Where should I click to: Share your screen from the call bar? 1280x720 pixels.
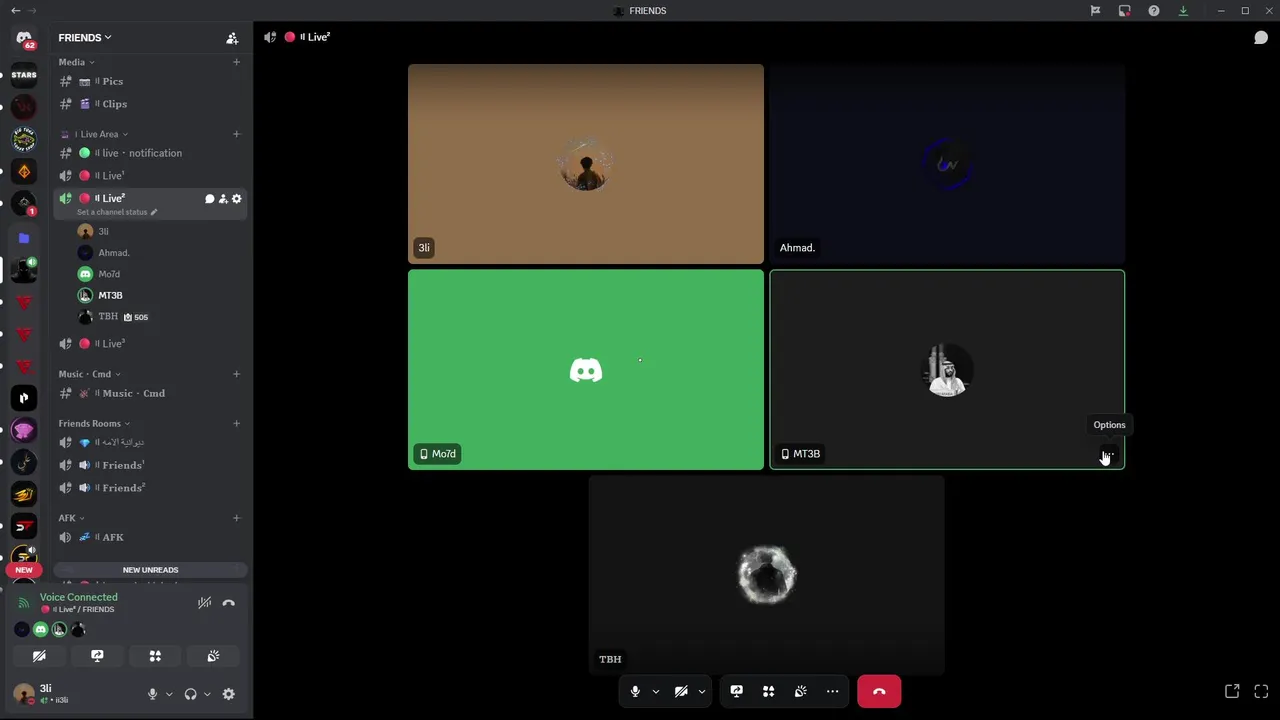[x=737, y=691]
